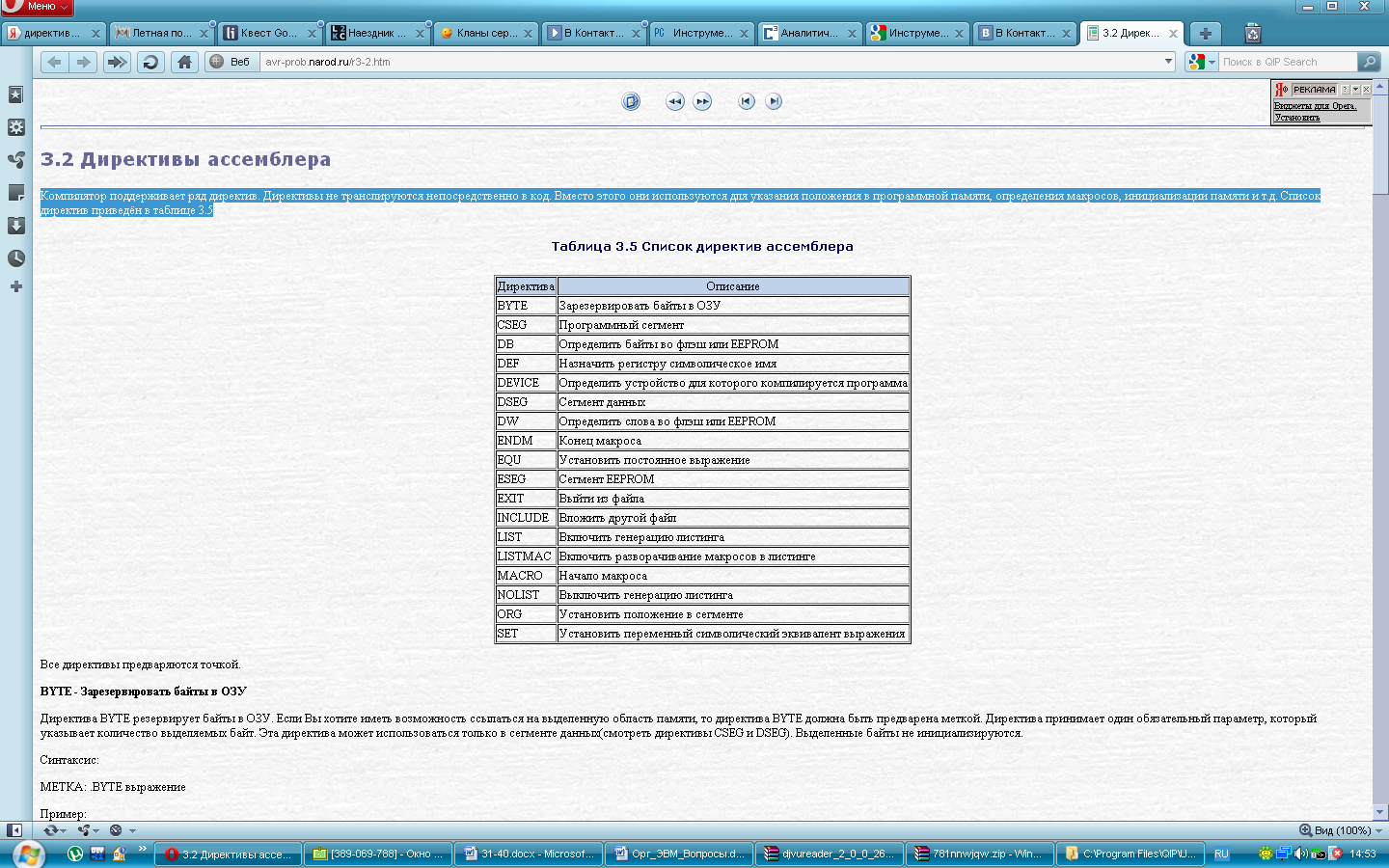Viewport: 1389px width, 868px height.
Task: Click the page scrollbar down arrow
Action: point(1380,812)
